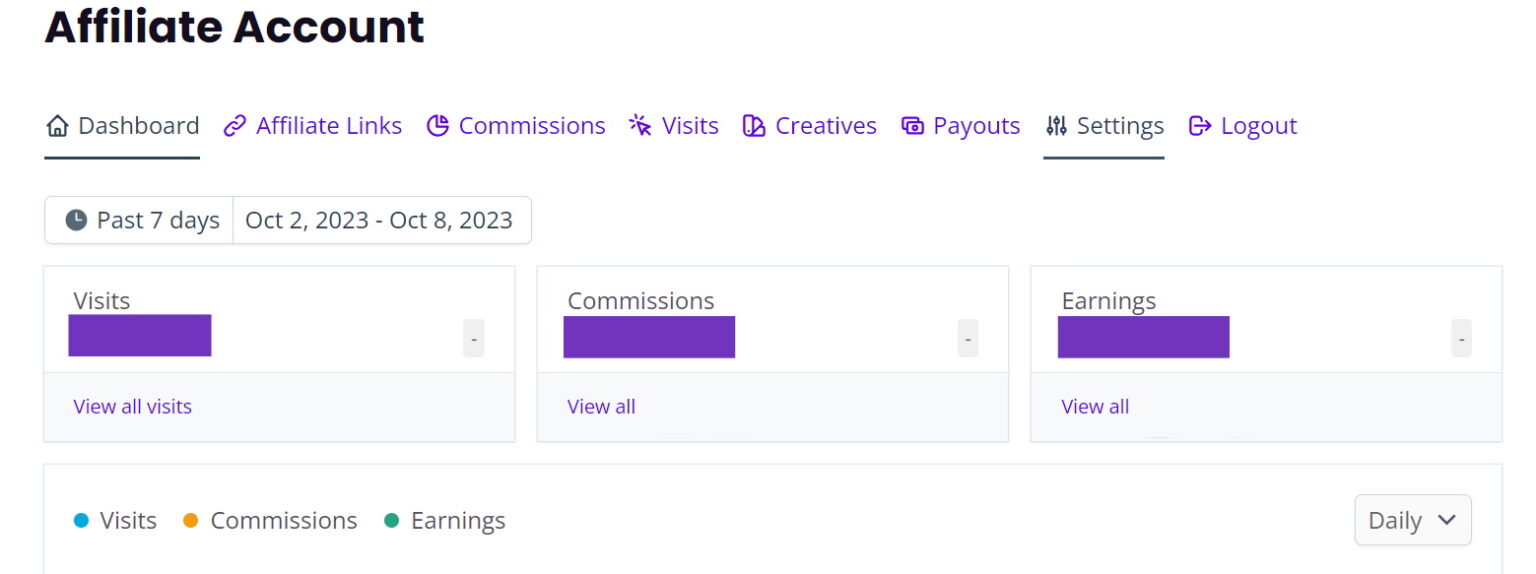Click the teal Earnings legend dot
Viewport: 1536px width, 574px height.
392,521
